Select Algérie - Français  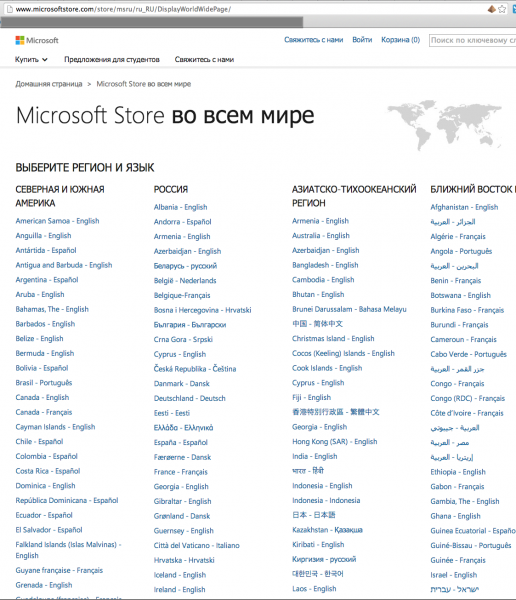click(458, 236)
